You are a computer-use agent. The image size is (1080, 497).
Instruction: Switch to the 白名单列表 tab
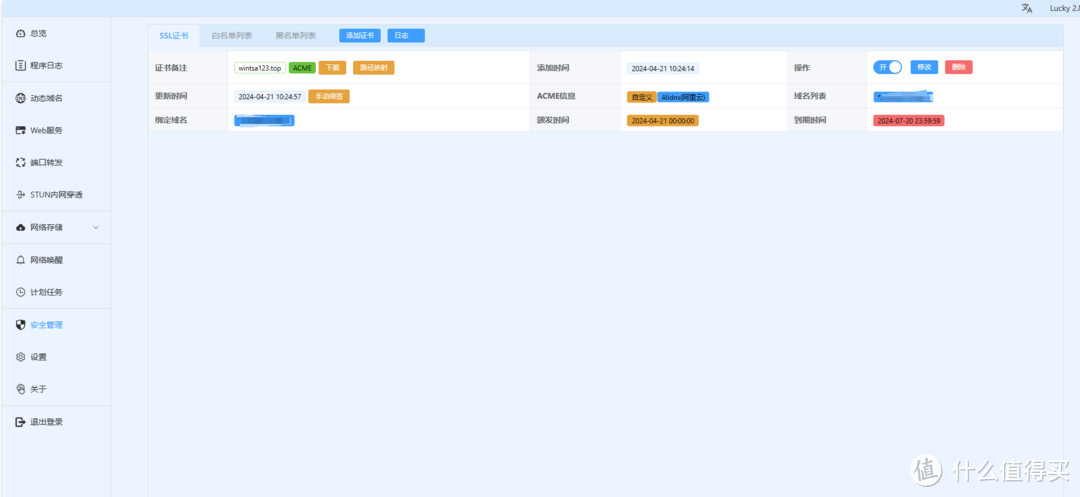231,35
